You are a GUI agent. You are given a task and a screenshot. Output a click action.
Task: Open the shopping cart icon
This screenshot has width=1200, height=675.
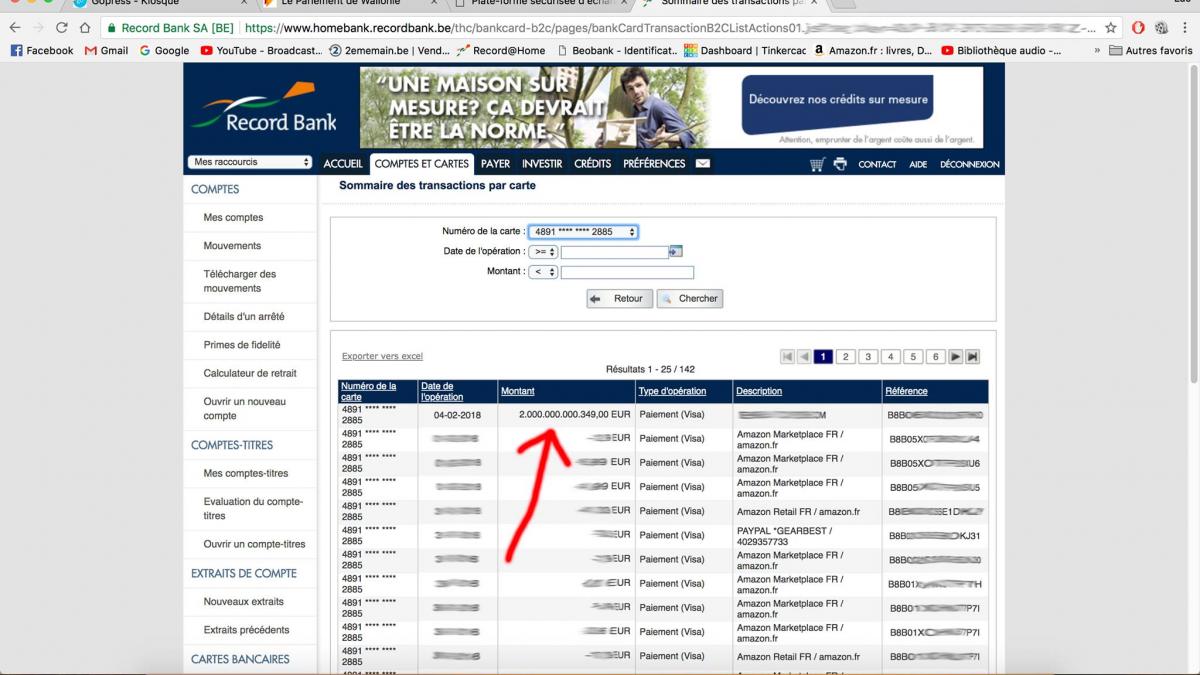(817, 164)
